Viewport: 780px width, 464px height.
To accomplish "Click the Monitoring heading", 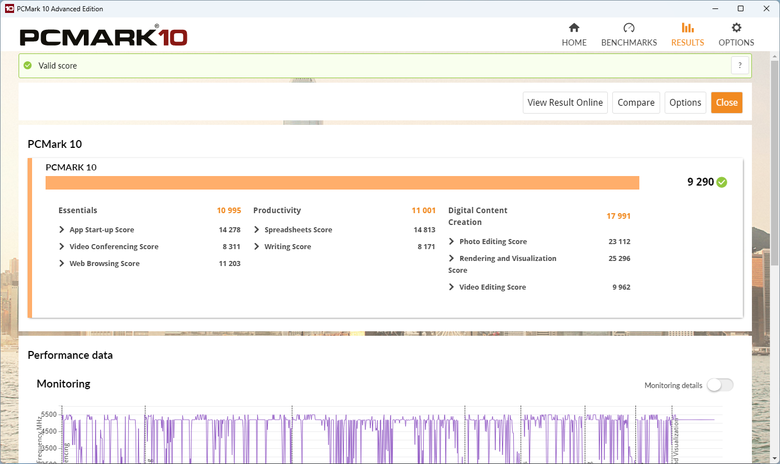I will (64, 384).
